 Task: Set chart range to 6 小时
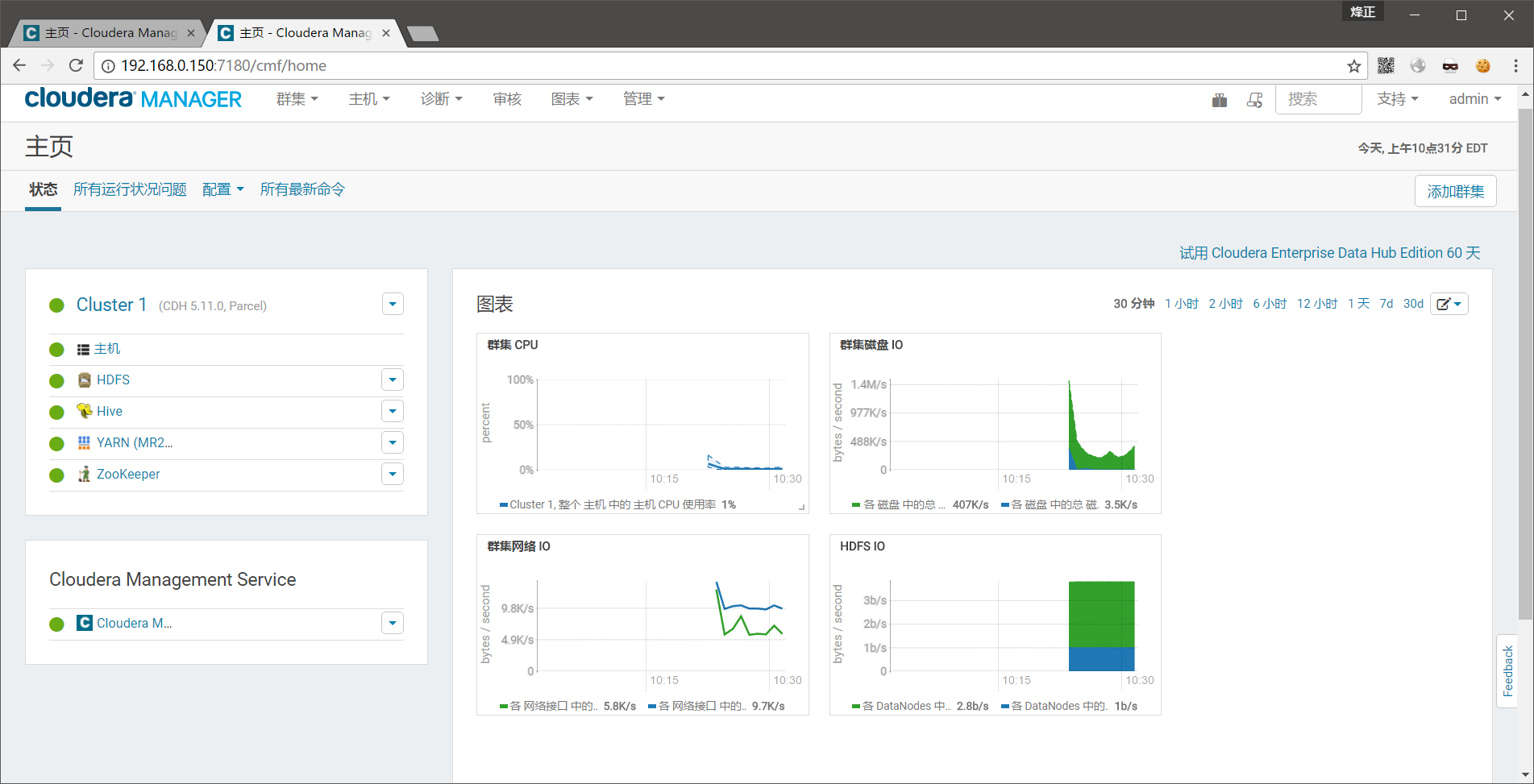[1270, 304]
